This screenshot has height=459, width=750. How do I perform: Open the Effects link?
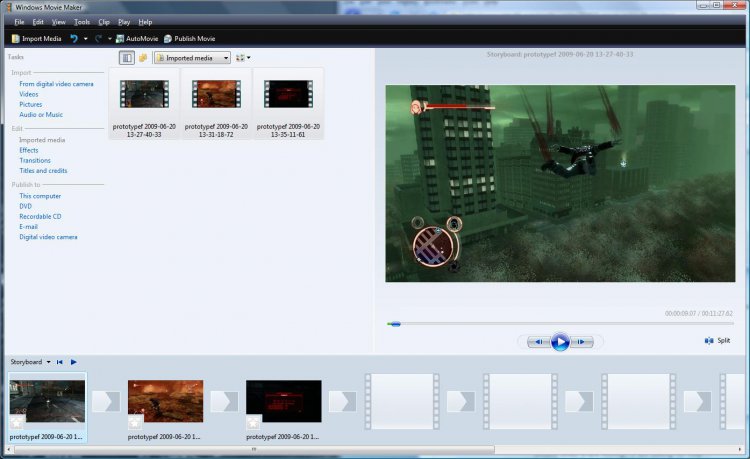coord(29,150)
